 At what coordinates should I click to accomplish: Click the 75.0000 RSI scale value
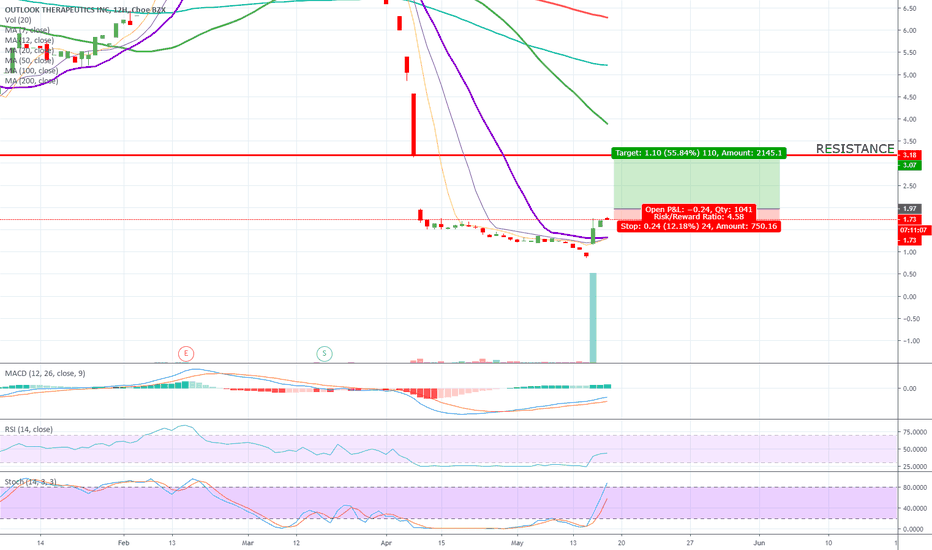pyautogui.click(x=915, y=432)
